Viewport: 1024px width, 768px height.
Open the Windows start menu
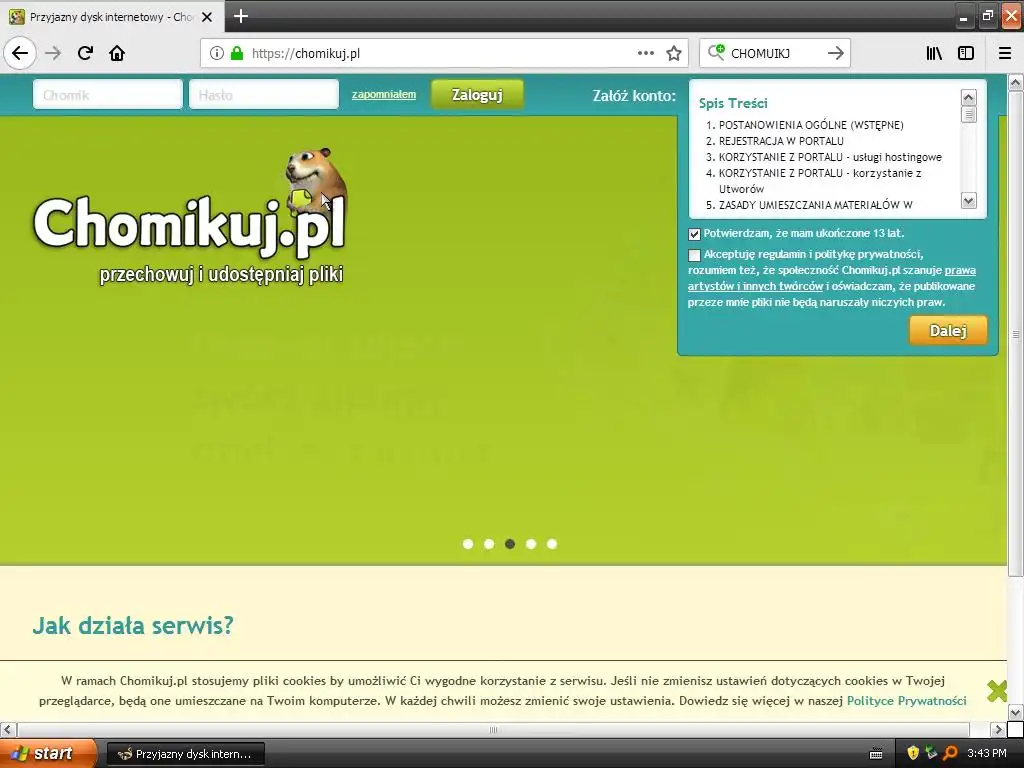48,754
